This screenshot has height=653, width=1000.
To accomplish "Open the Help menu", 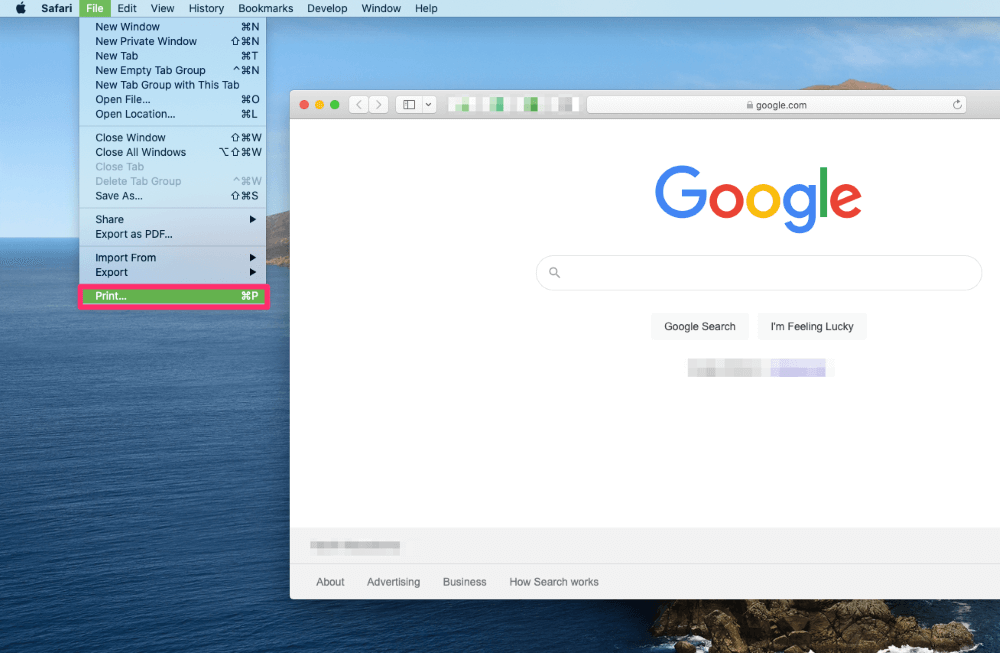I will [x=426, y=8].
